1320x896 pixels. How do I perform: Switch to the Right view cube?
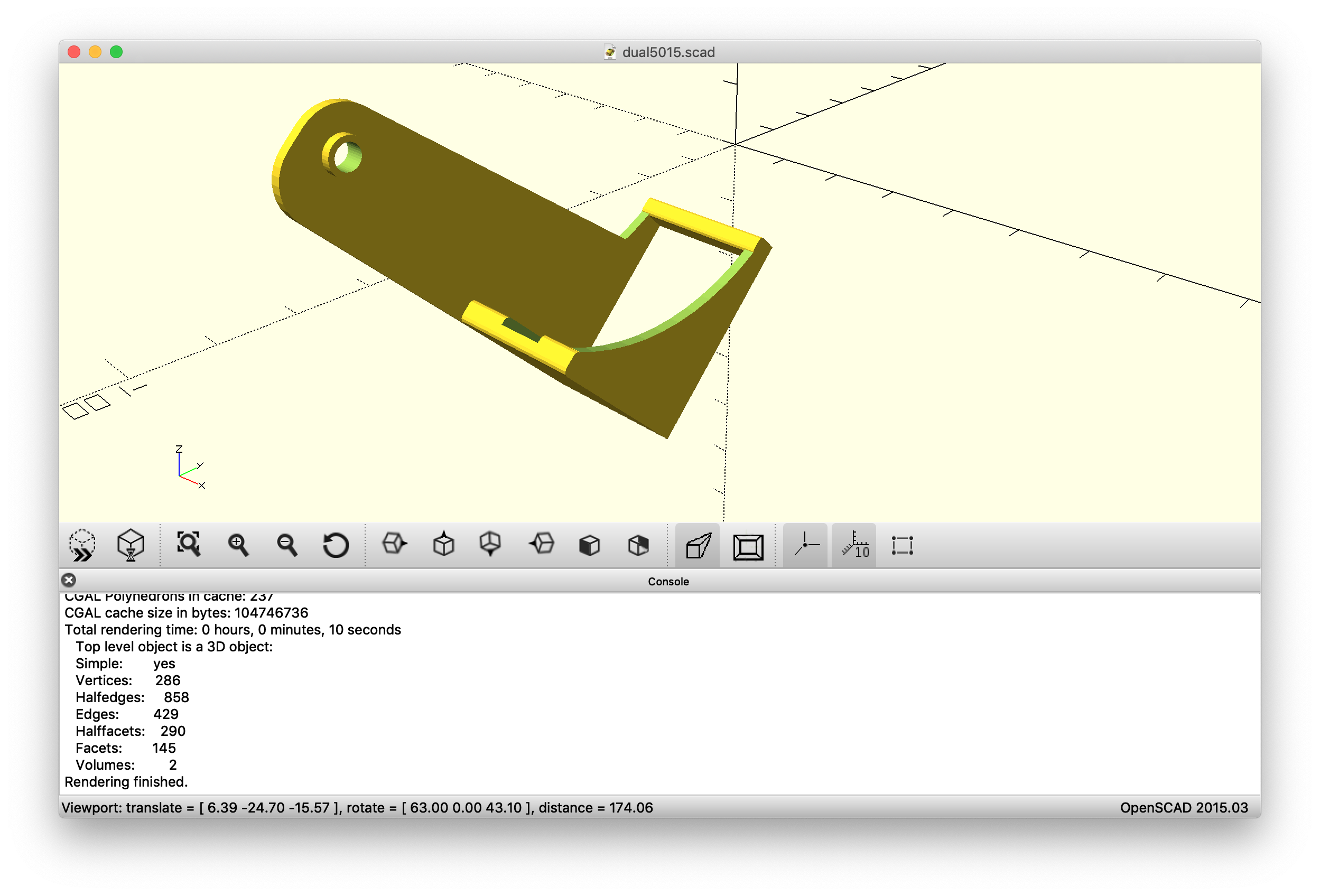click(394, 544)
